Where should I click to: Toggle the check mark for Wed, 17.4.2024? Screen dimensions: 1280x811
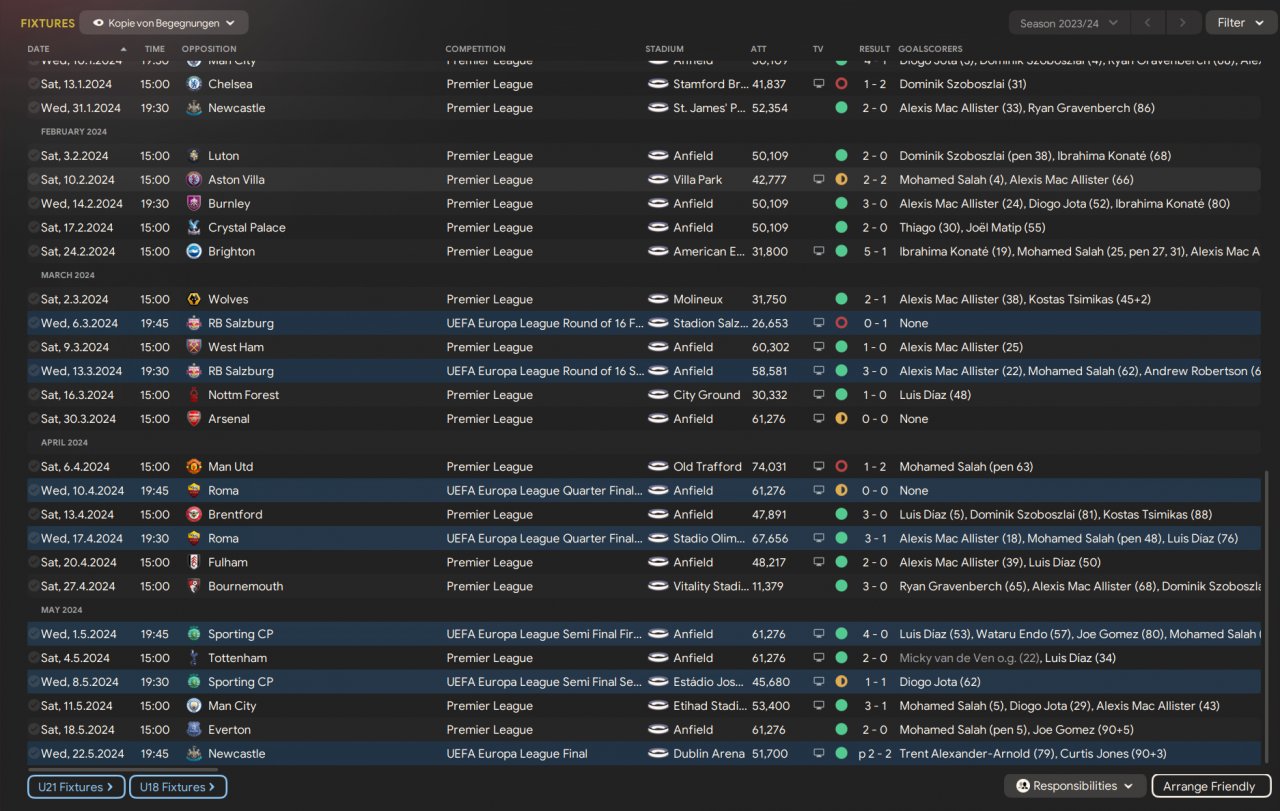[34, 539]
